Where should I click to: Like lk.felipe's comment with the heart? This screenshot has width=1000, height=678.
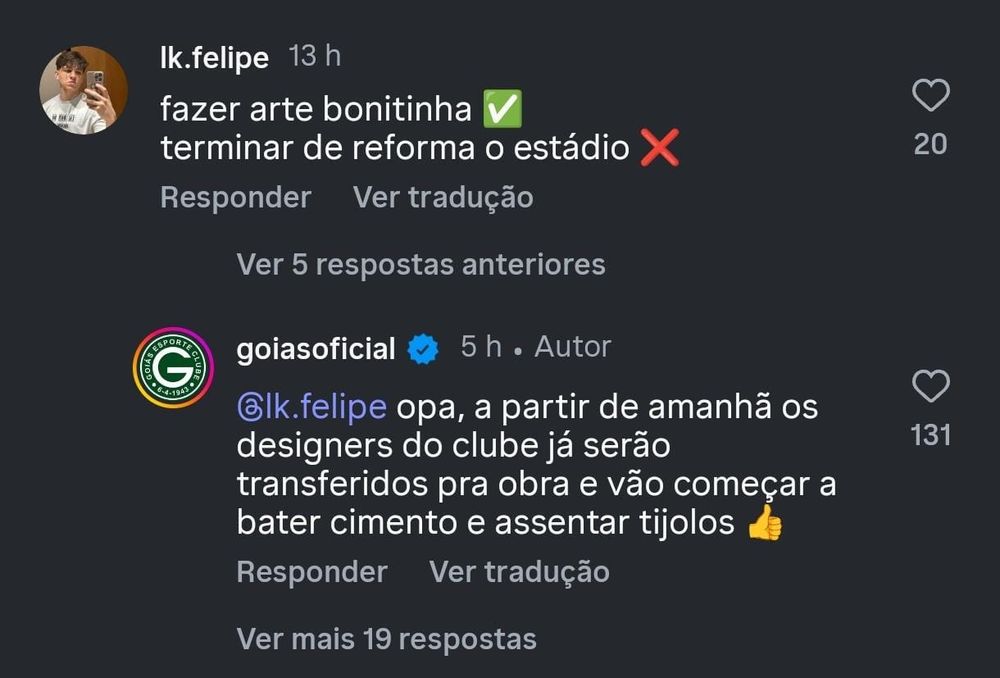pos(930,96)
